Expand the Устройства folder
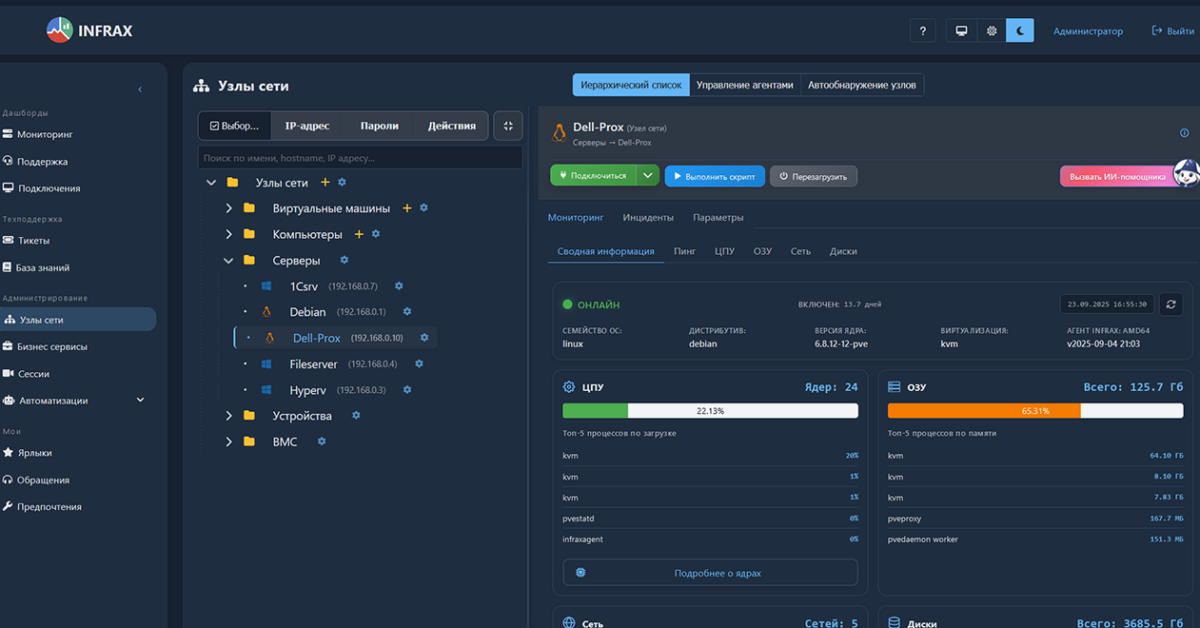Image resolution: width=1200 pixels, height=628 pixels. click(228, 415)
